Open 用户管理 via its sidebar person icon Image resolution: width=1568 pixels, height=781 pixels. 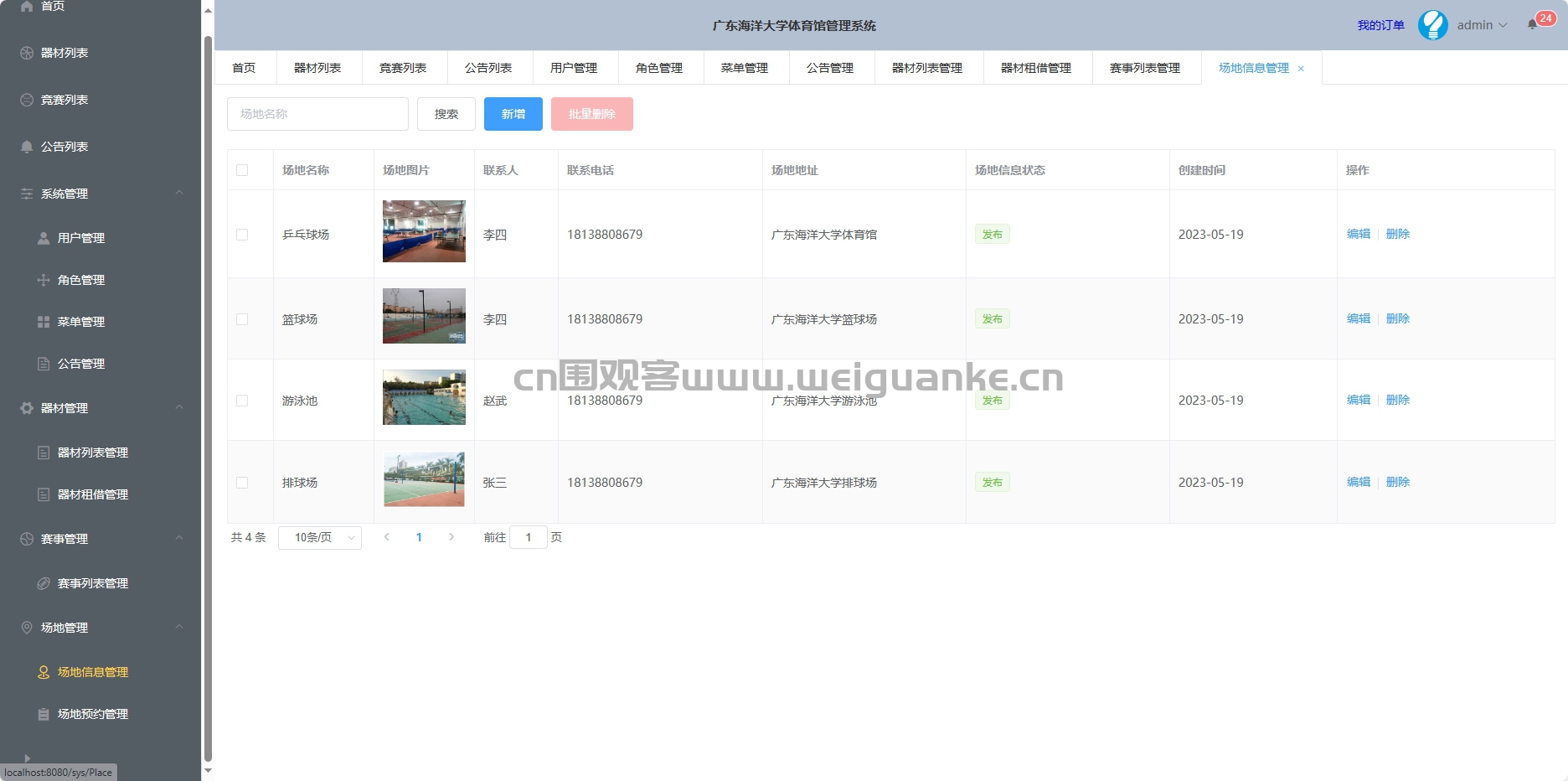pyautogui.click(x=44, y=238)
